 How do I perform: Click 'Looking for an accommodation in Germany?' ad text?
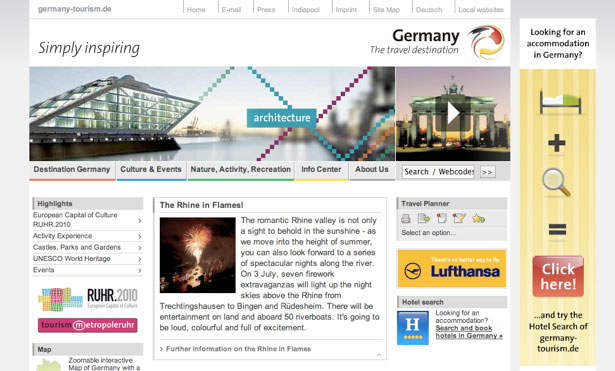click(558, 43)
